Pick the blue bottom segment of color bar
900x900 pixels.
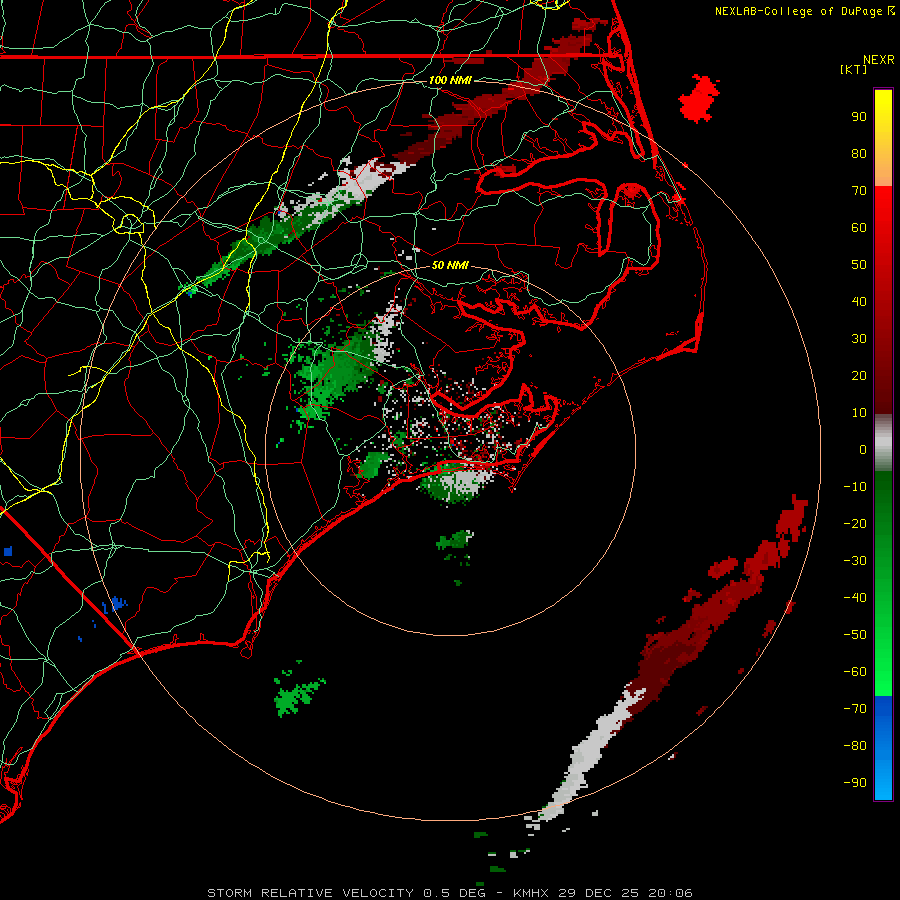(x=883, y=748)
